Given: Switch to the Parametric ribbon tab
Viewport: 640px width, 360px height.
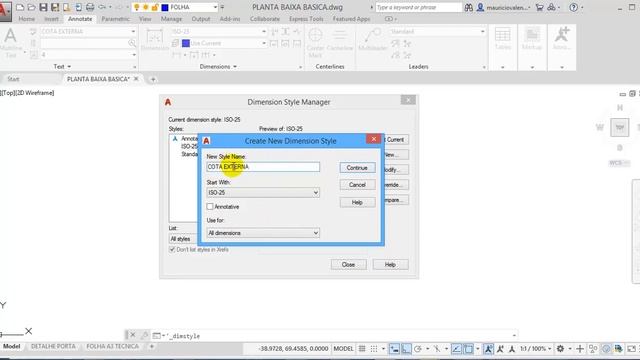Looking at the screenshot, I should coord(116,19).
